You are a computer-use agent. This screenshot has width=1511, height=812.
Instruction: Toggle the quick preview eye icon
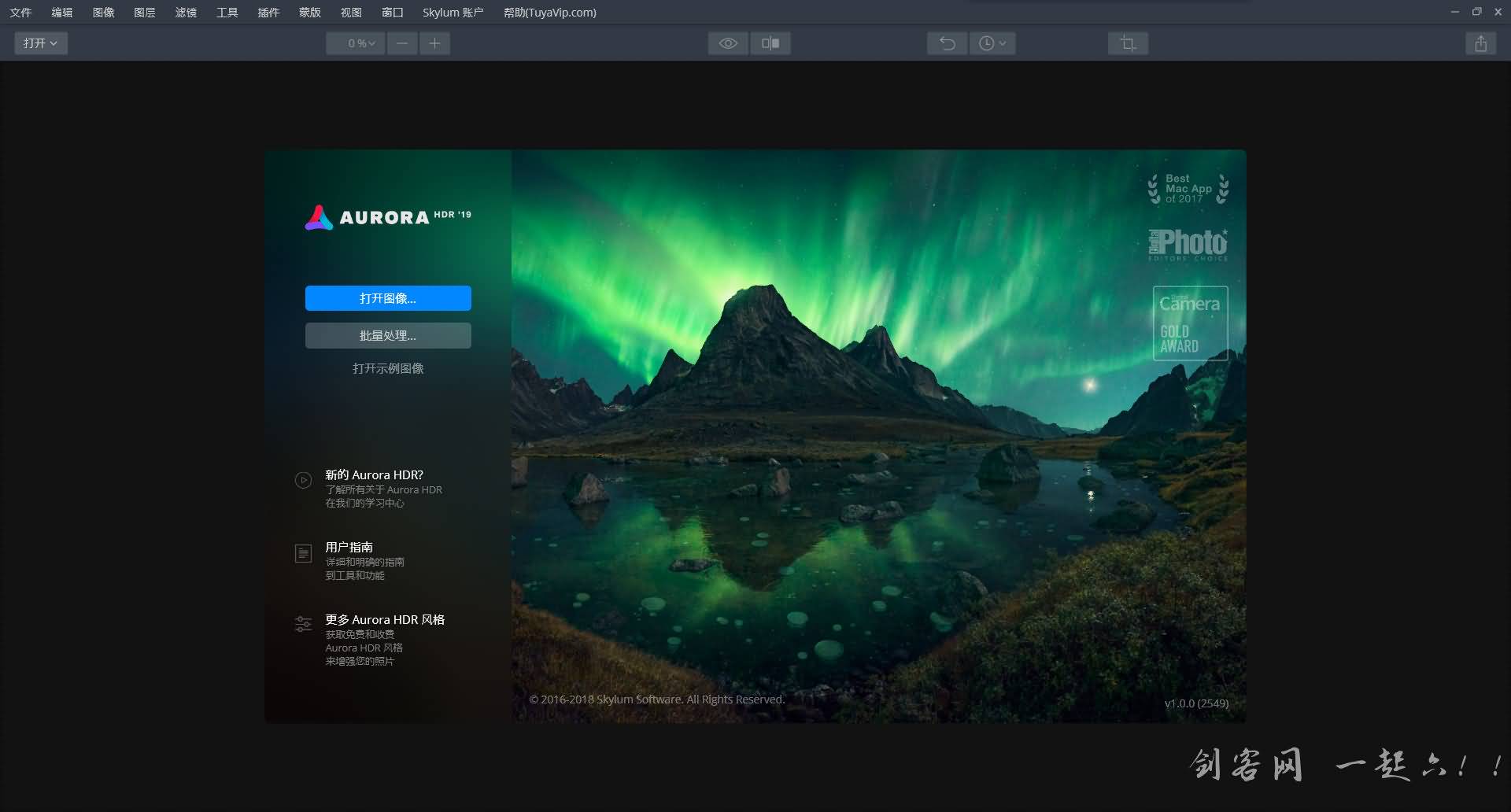pos(728,43)
